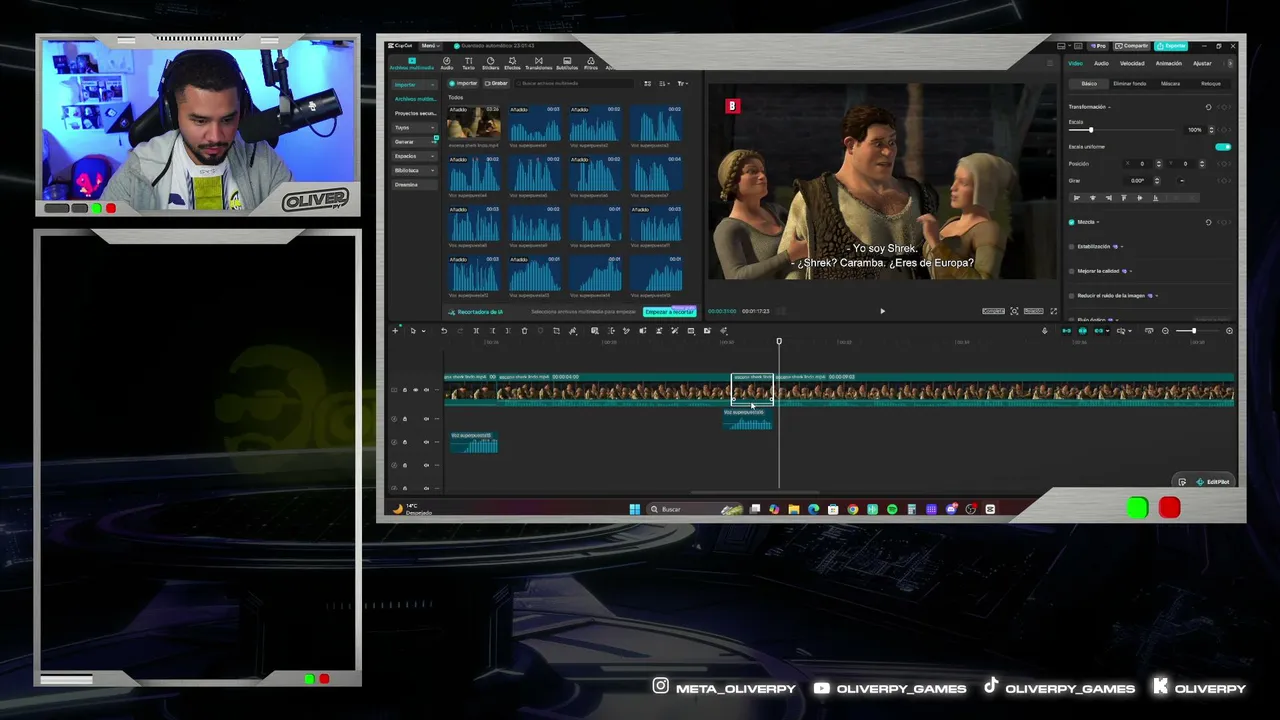The width and height of the screenshot is (1280, 720).
Task: Expand the Importar sidebar section
Action: click(x=414, y=85)
